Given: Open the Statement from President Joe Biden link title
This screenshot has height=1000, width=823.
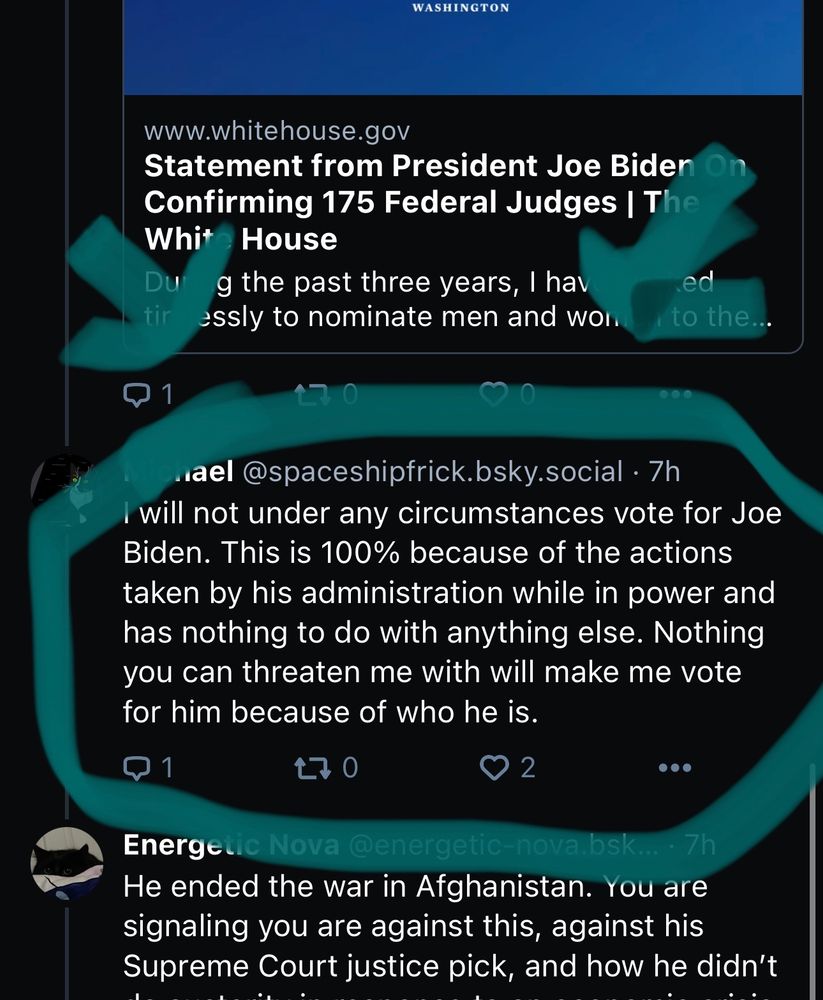Looking at the screenshot, I should tap(420, 201).
